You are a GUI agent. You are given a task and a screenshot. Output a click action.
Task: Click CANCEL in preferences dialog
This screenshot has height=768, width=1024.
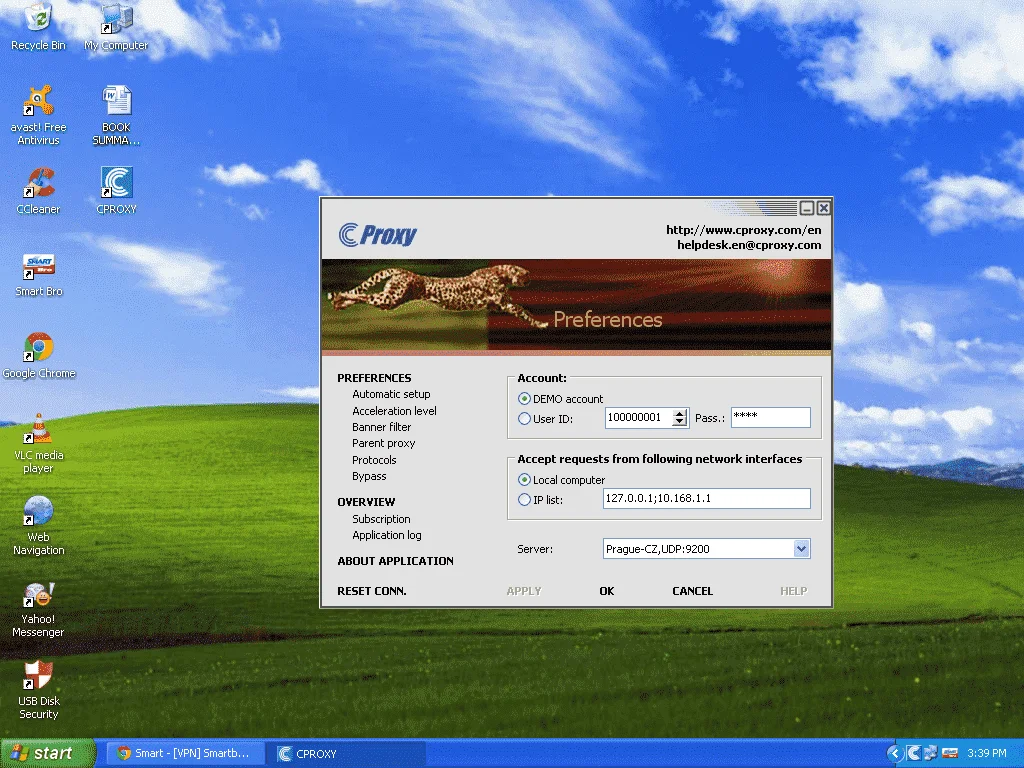(x=692, y=591)
